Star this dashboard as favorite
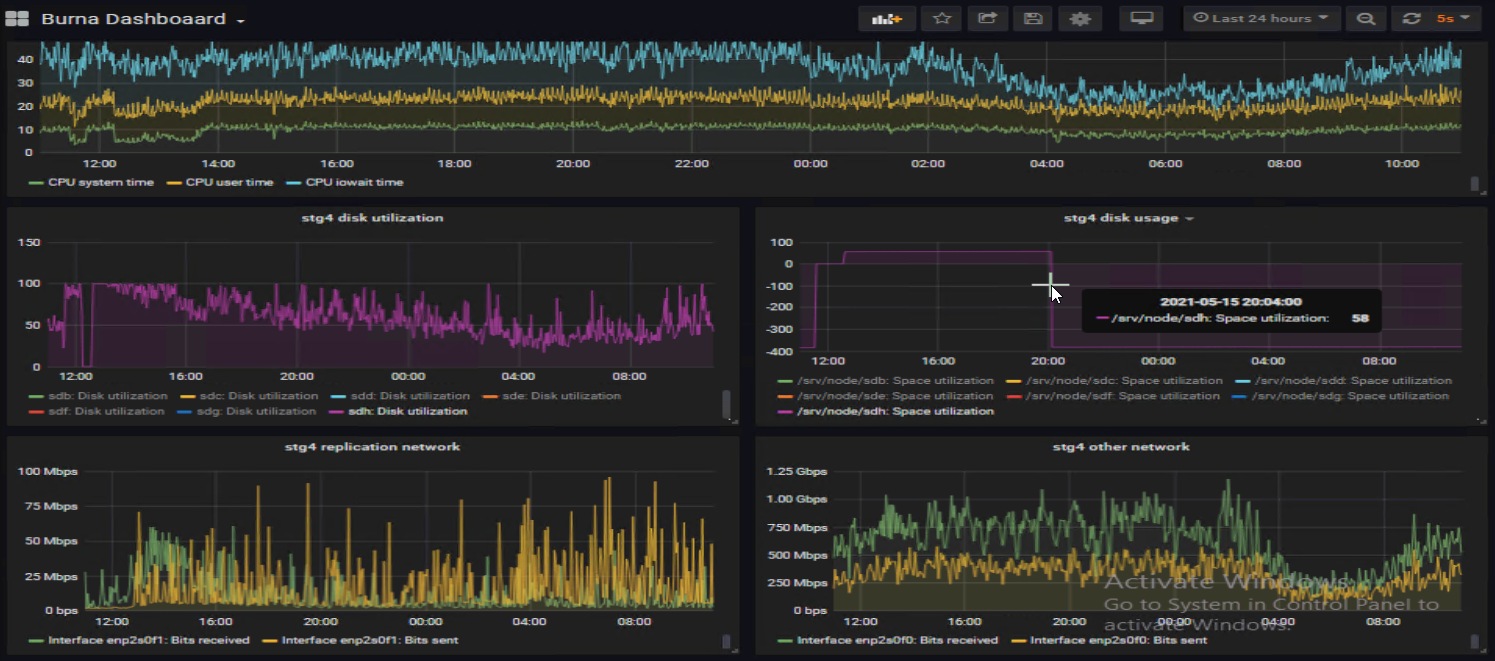 click(x=940, y=19)
